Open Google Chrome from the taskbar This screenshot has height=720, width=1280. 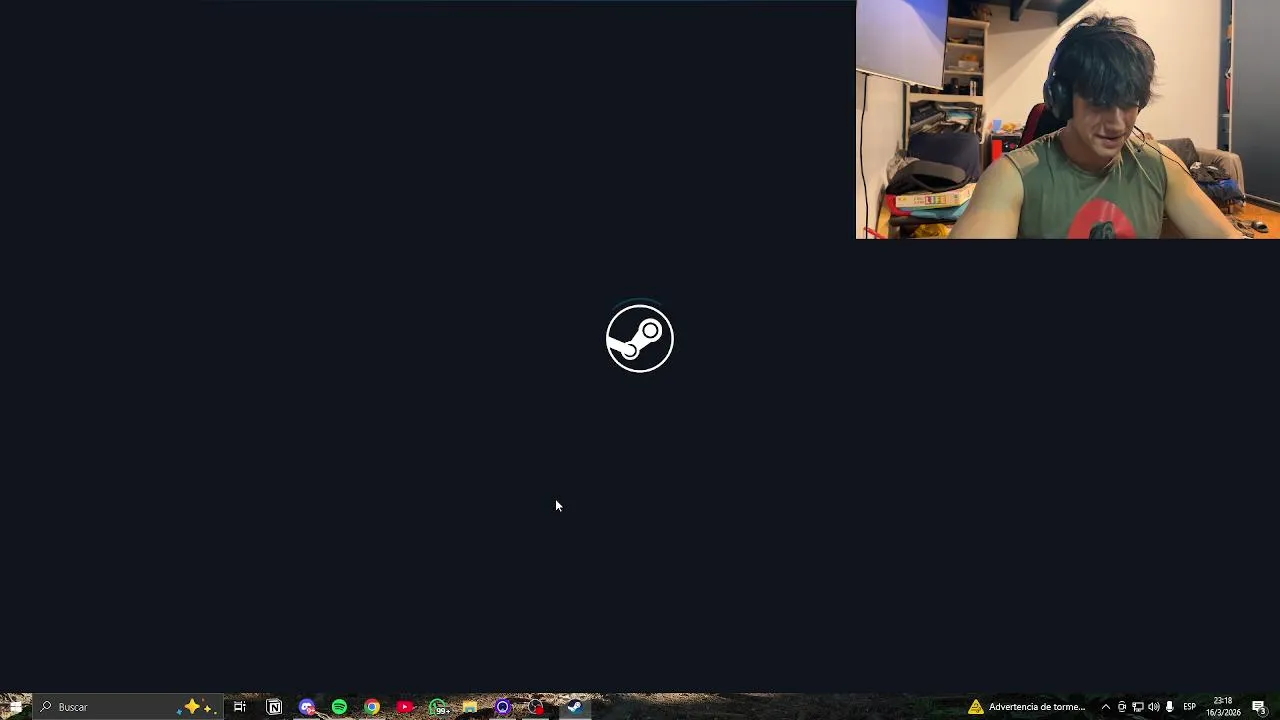372,707
